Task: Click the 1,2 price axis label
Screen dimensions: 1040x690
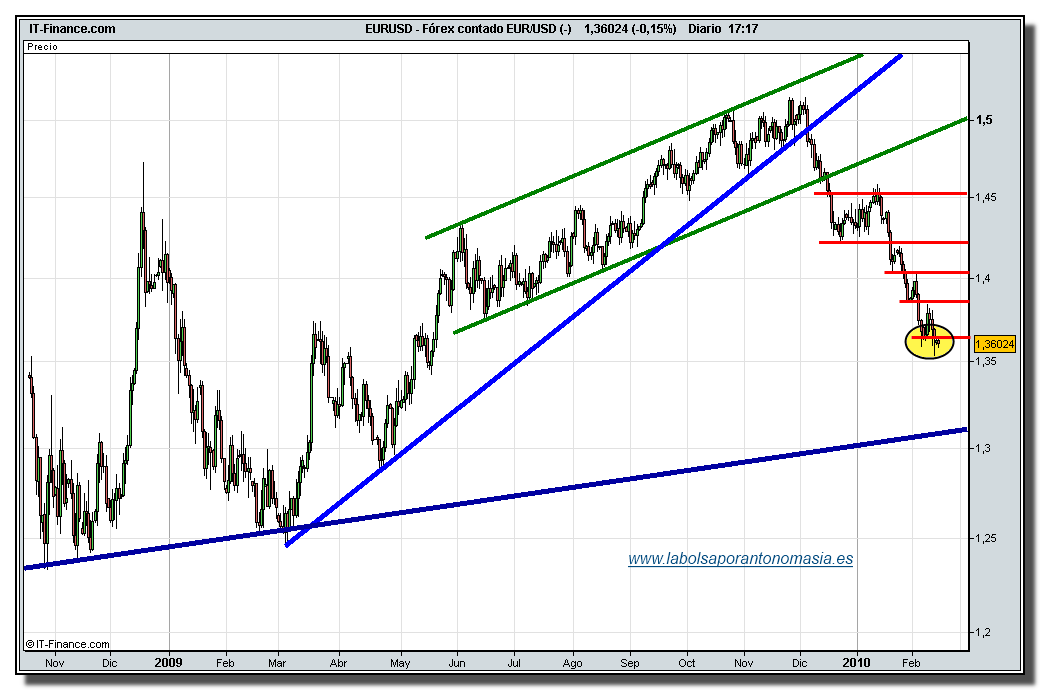Action: 982,632
